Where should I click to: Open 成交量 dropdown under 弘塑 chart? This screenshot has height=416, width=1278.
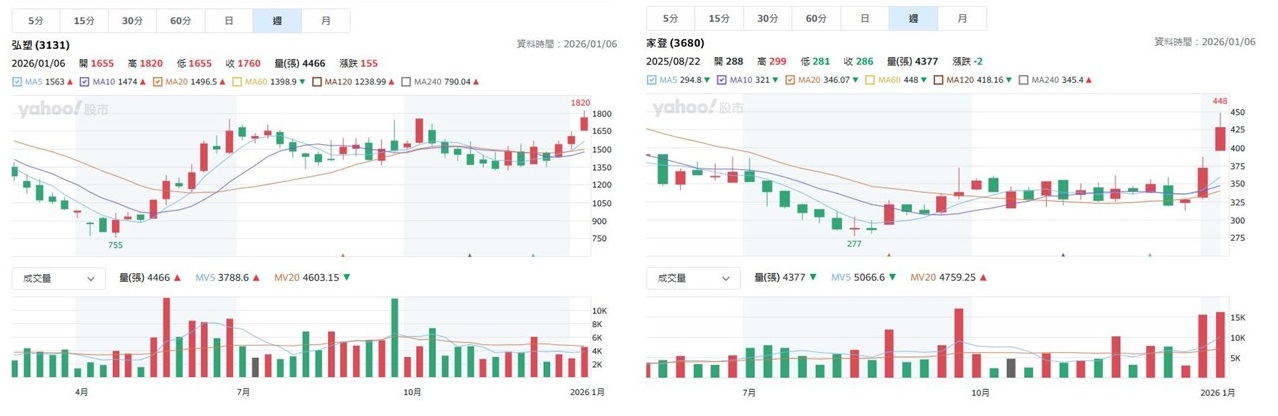pos(58,279)
